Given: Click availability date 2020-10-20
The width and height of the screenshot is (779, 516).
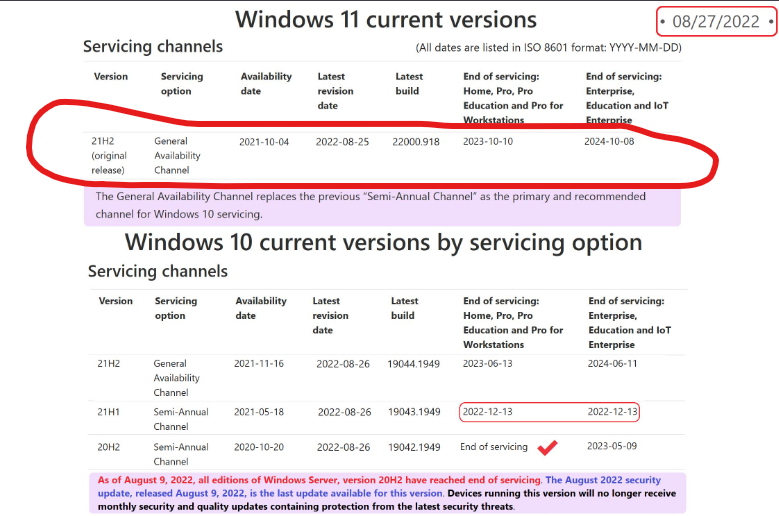Looking at the screenshot, I should 259,447.
